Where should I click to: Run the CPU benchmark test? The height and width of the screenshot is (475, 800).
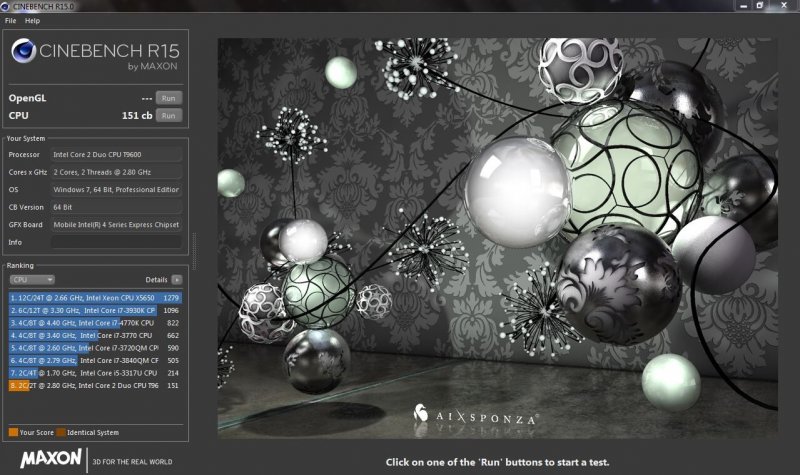pyautogui.click(x=168, y=115)
